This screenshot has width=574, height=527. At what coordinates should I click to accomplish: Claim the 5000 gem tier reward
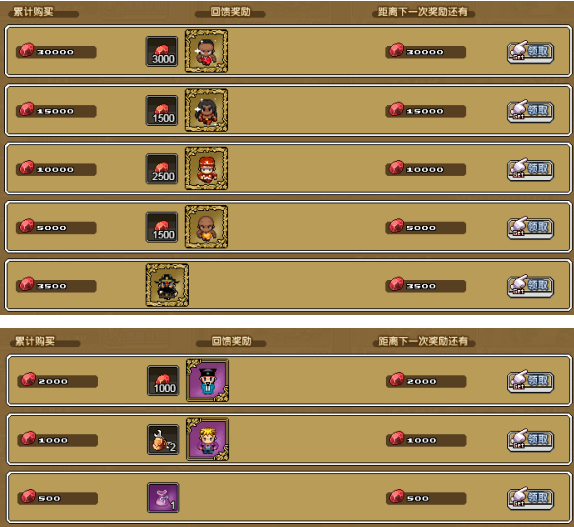530,228
